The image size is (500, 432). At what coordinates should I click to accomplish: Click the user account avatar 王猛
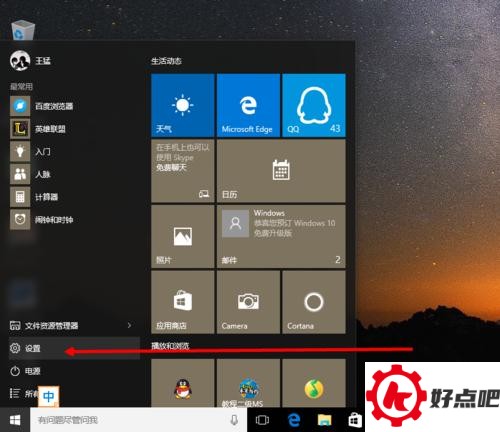[20, 61]
